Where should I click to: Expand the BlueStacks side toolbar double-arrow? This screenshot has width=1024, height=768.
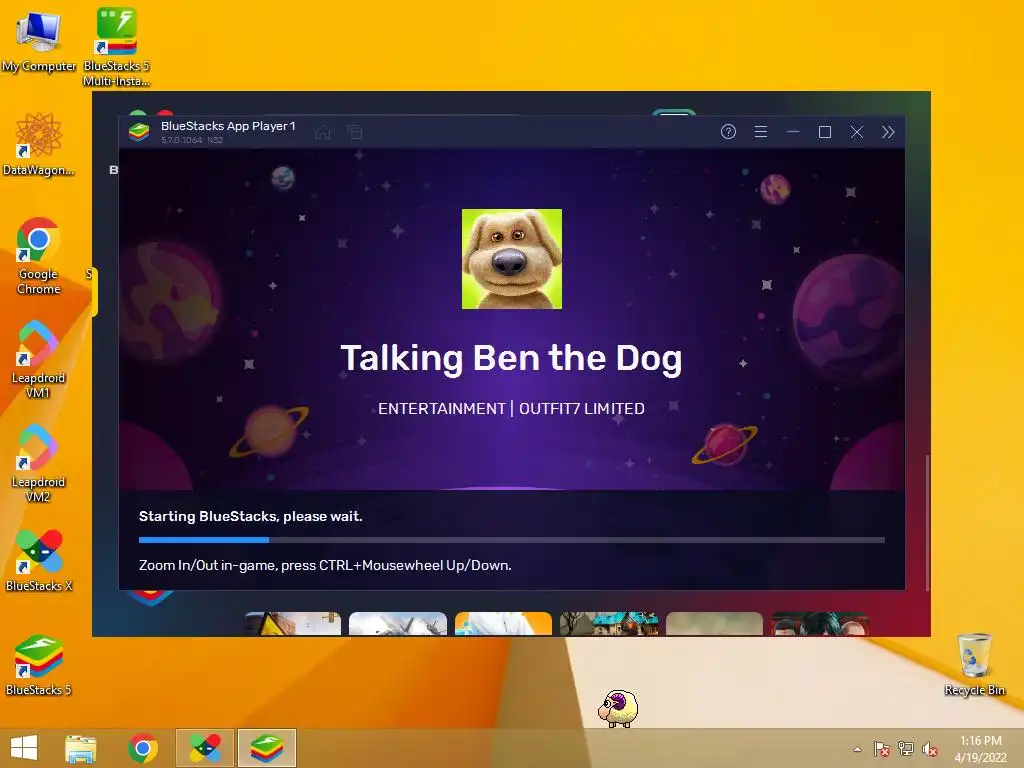(888, 133)
